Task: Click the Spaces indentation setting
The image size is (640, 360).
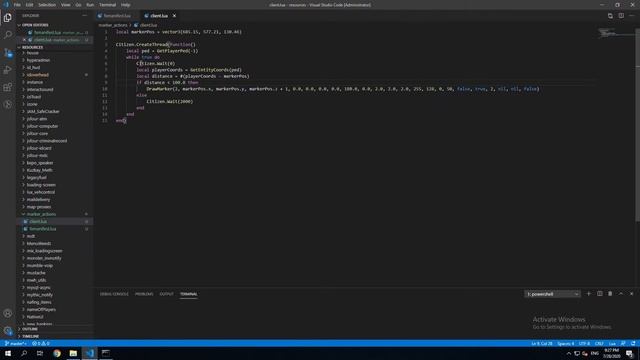Action: 566,344
